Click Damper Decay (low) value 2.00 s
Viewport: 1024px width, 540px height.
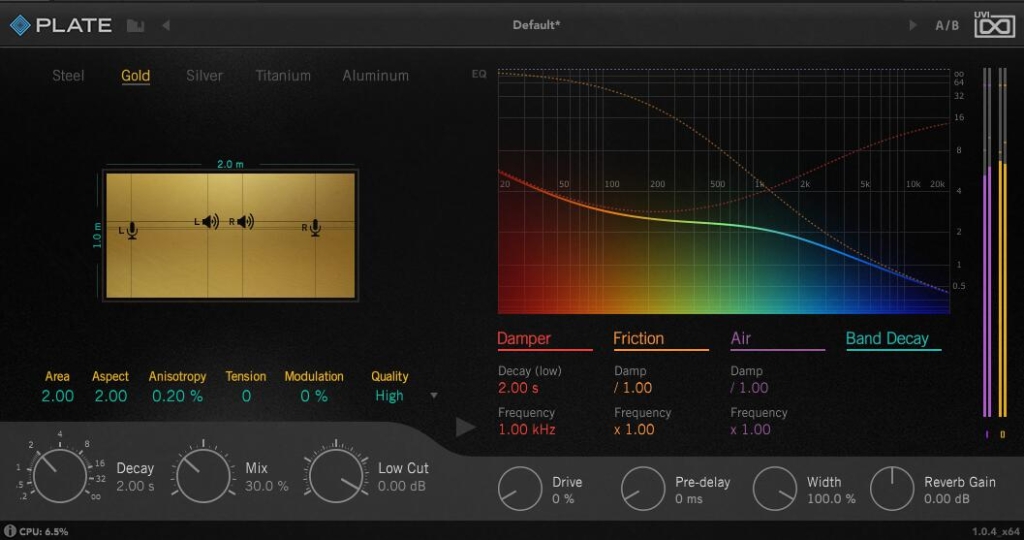518,388
